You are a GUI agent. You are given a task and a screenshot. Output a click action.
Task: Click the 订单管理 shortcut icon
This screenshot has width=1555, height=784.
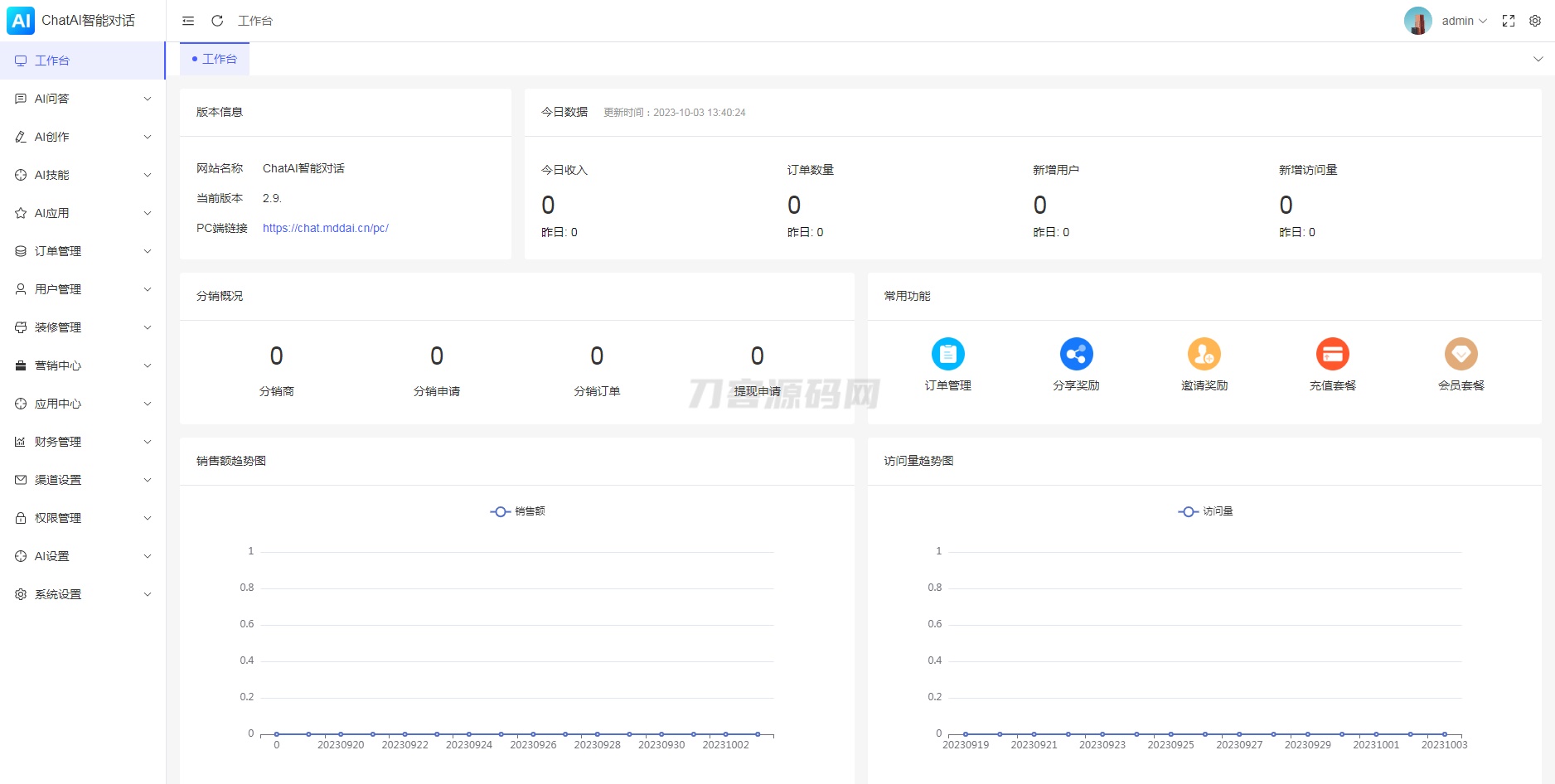(x=947, y=354)
